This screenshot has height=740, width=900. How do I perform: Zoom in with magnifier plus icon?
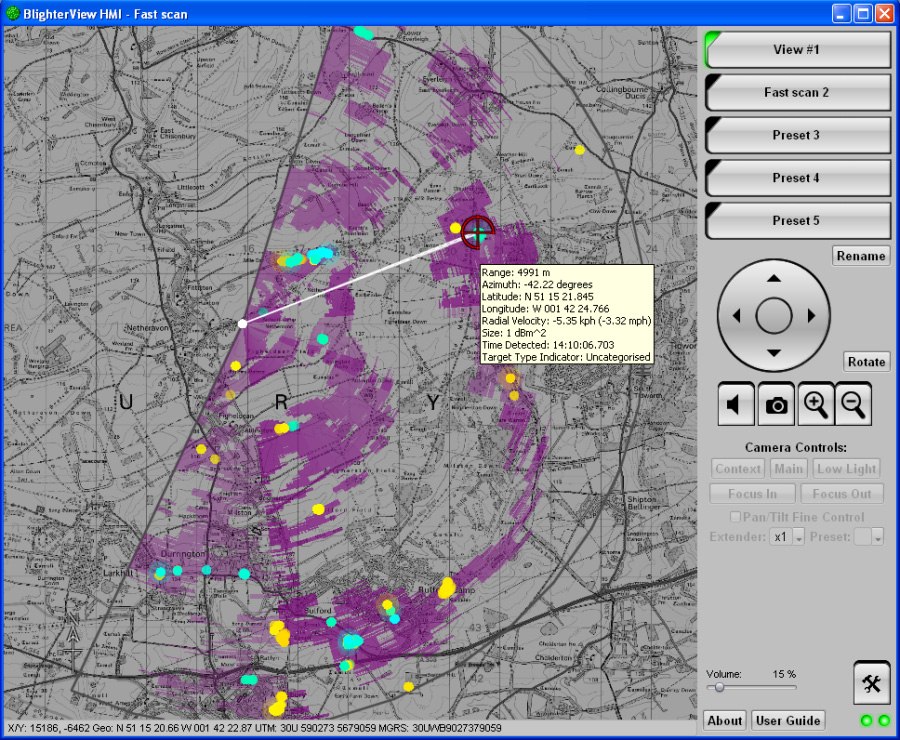[x=816, y=405]
